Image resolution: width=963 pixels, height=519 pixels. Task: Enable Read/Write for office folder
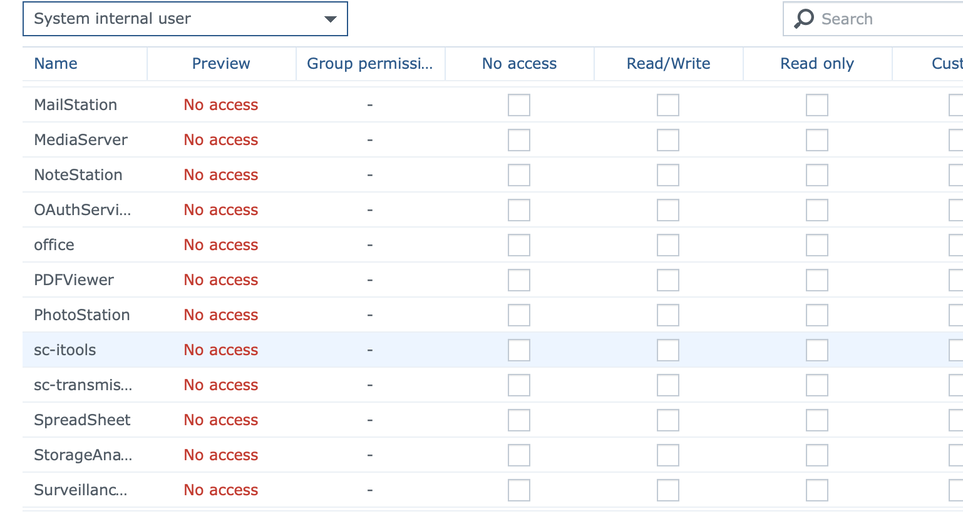tap(668, 245)
